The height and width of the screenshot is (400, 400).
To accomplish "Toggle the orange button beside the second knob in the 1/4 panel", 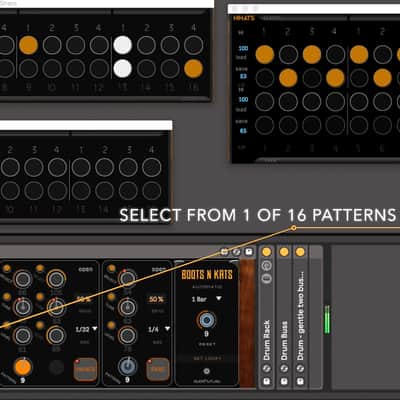I will 111,297.
